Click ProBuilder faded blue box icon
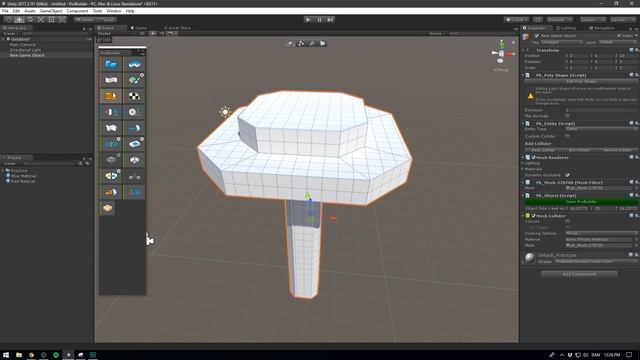Screen dimensions: 640x360 coord(134,192)
